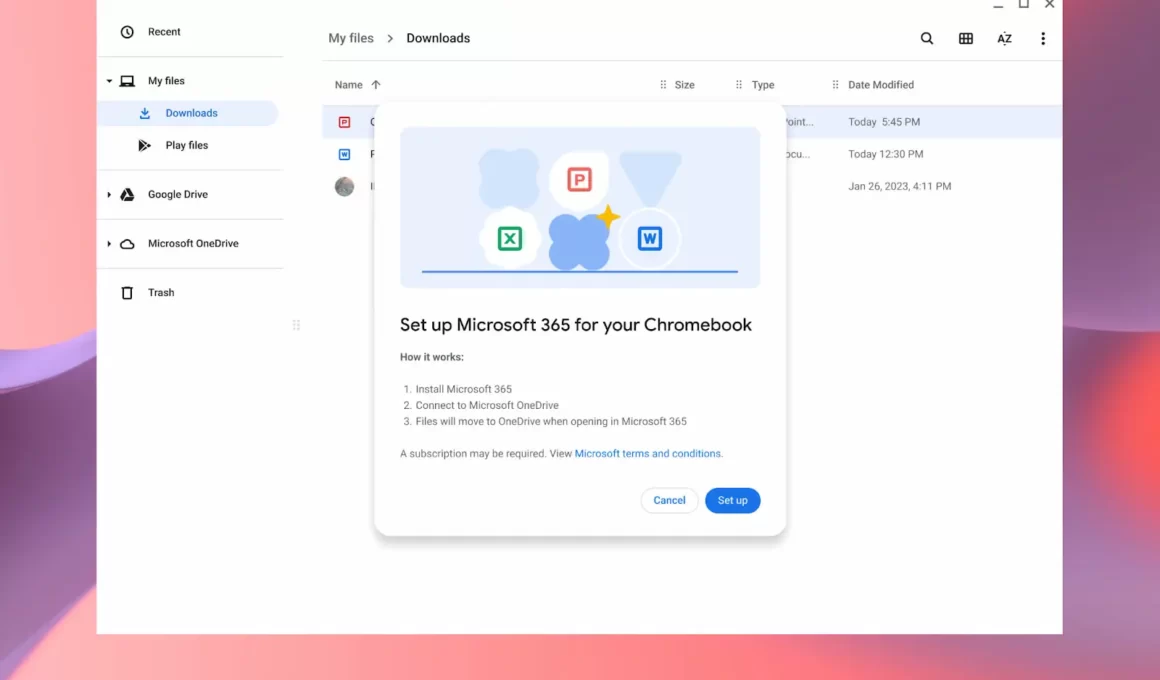Viewport: 1160px width, 680px height.
Task: Click the Set up button
Action: click(x=732, y=500)
